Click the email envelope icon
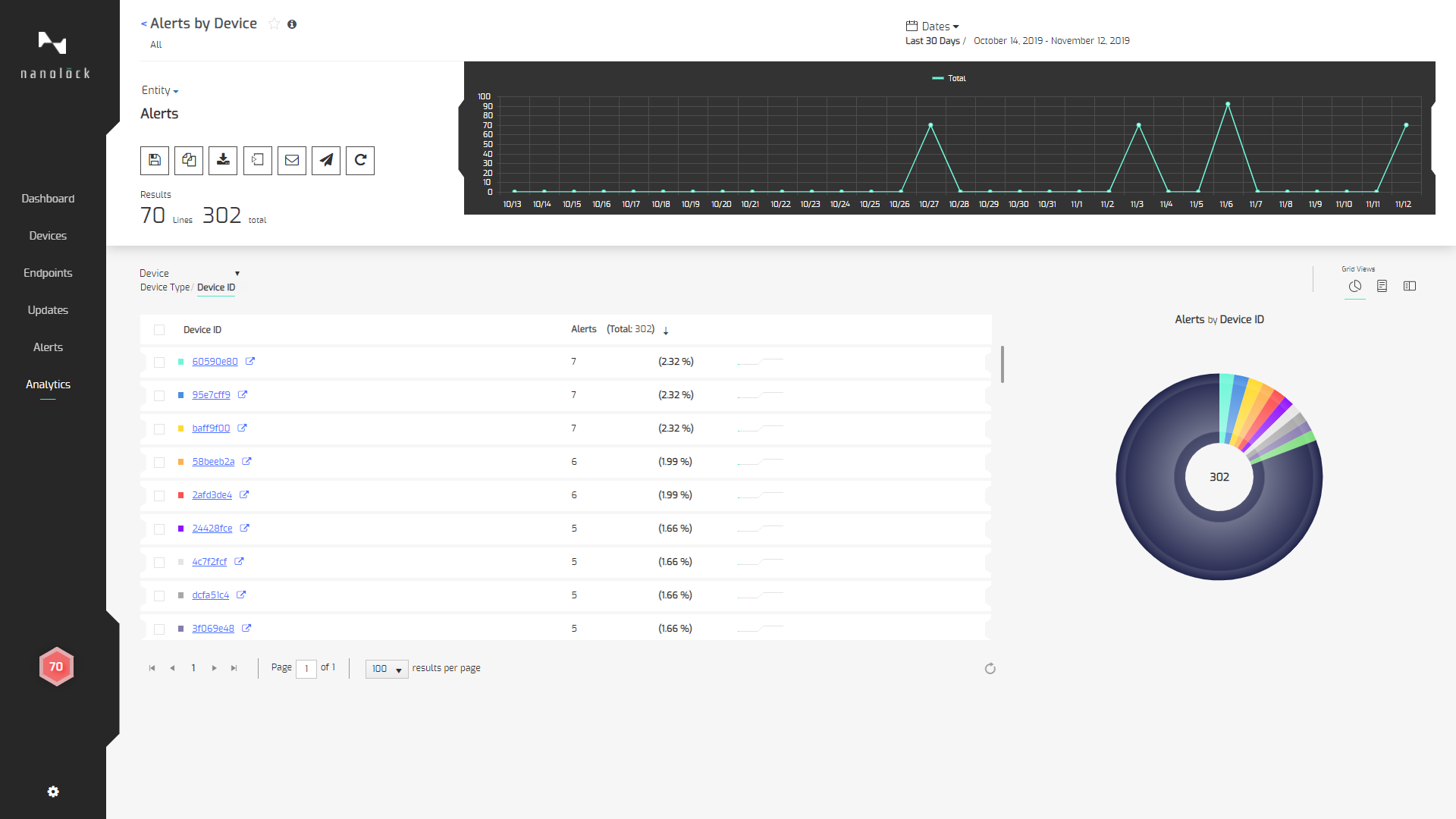The height and width of the screenshot is (819, 1456). [292, 160]
